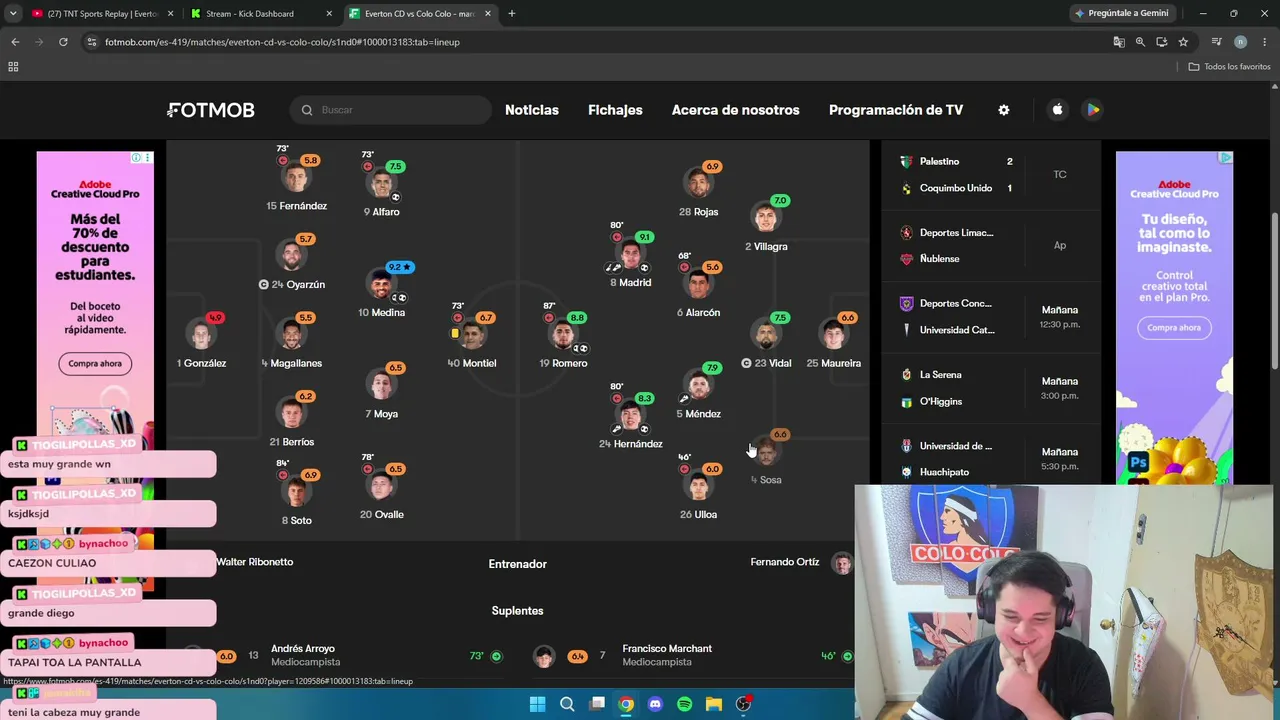Image resolution: width=1280 pixels, height=720 pixels.
Task: Select player 25 Maureira
Action: click(x=833, y=340)
